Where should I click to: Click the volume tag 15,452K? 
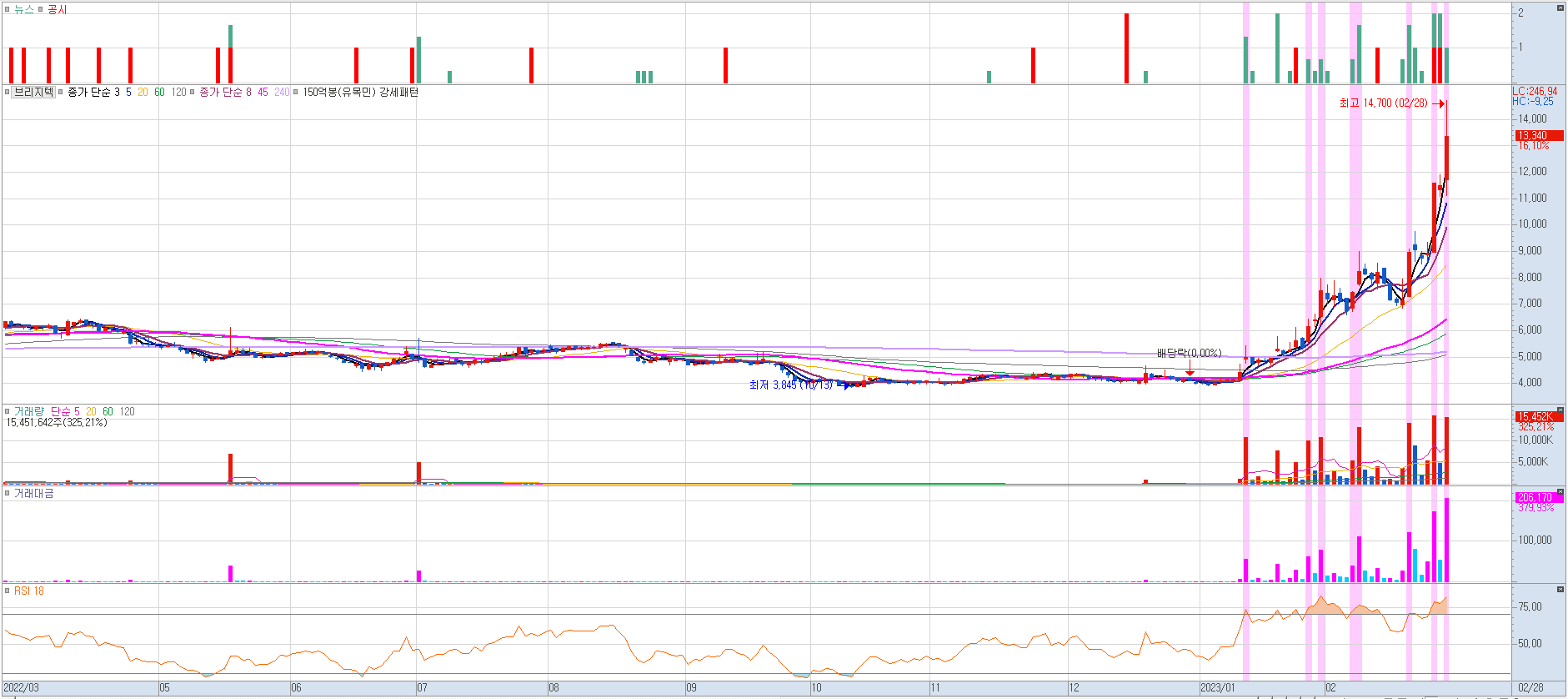pyautogui.click(x=1539, y=416)
